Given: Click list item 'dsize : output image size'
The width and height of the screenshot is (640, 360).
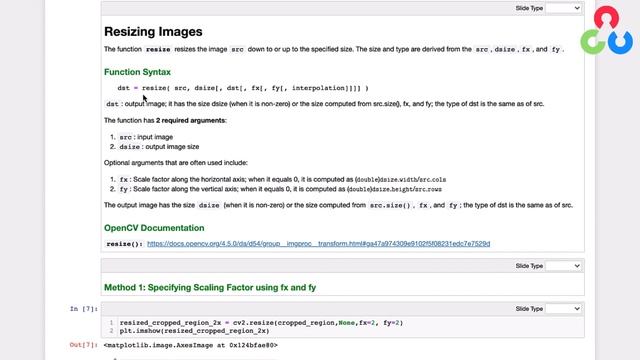Looking at the screenshot, I should (x=159, y=147).
